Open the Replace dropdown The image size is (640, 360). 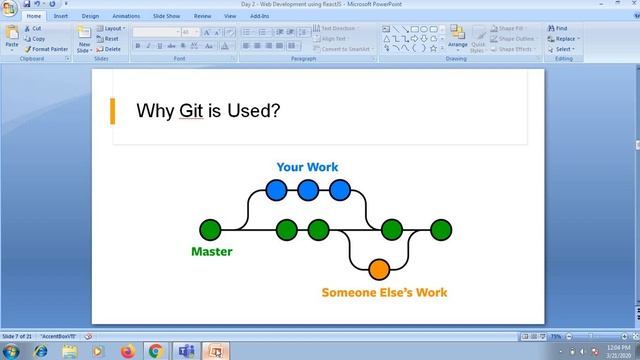[x=564, y=39]
